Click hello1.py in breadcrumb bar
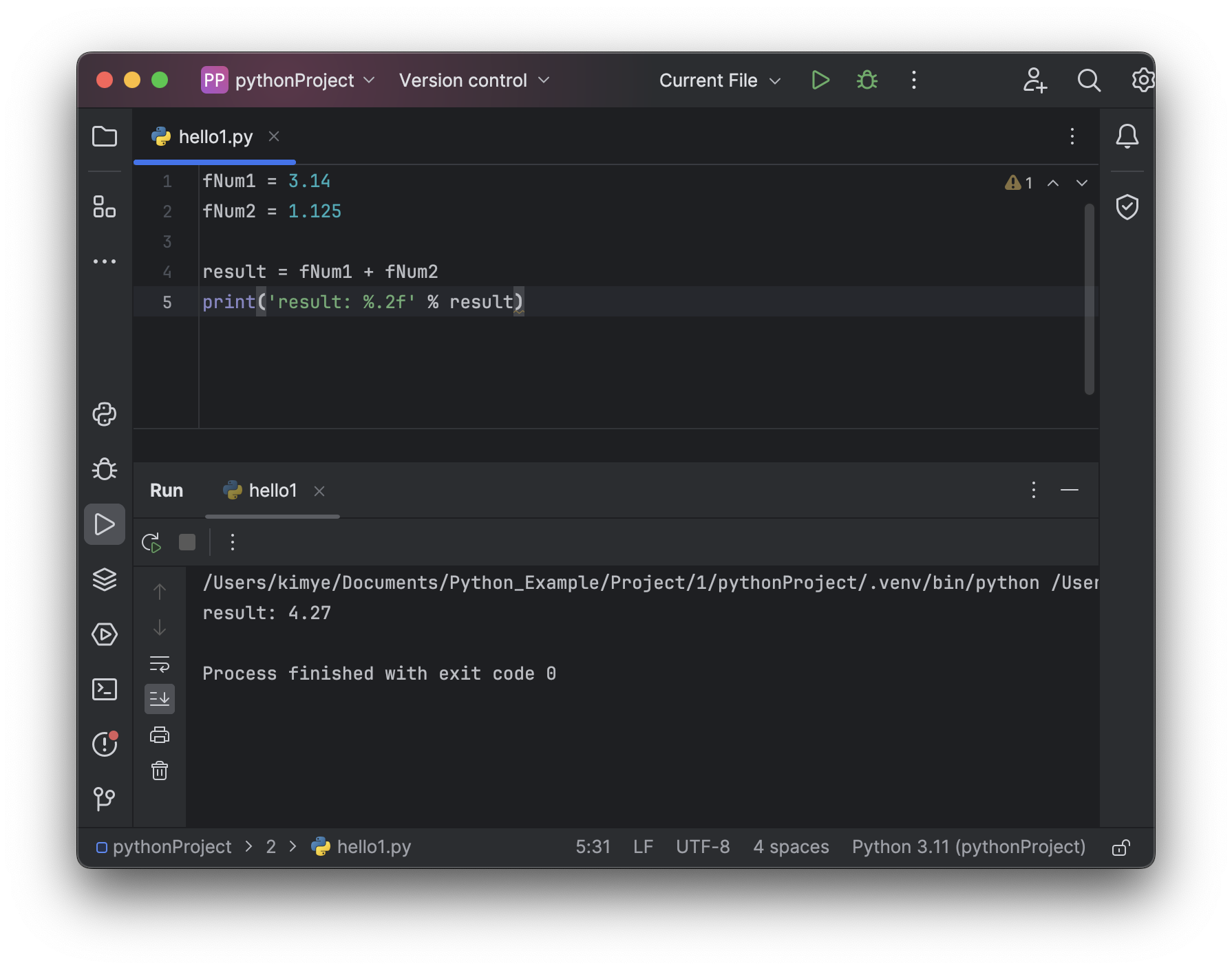The width and height of the screenshot is (1232, 970). (x=361, y=847)
